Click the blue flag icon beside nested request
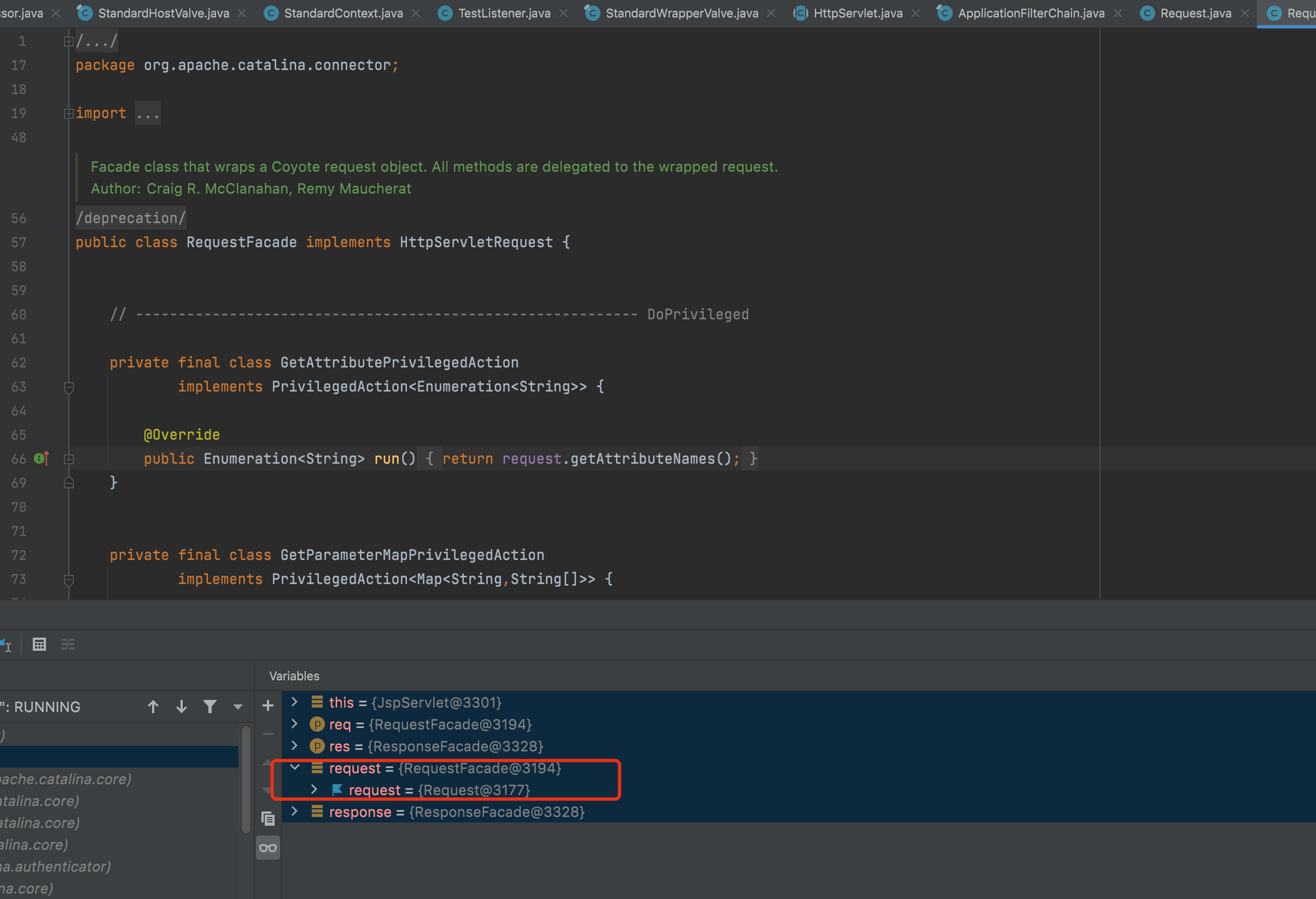This screenshot has width=1316, height=899. pyautogui.click(x=337, y=789)
